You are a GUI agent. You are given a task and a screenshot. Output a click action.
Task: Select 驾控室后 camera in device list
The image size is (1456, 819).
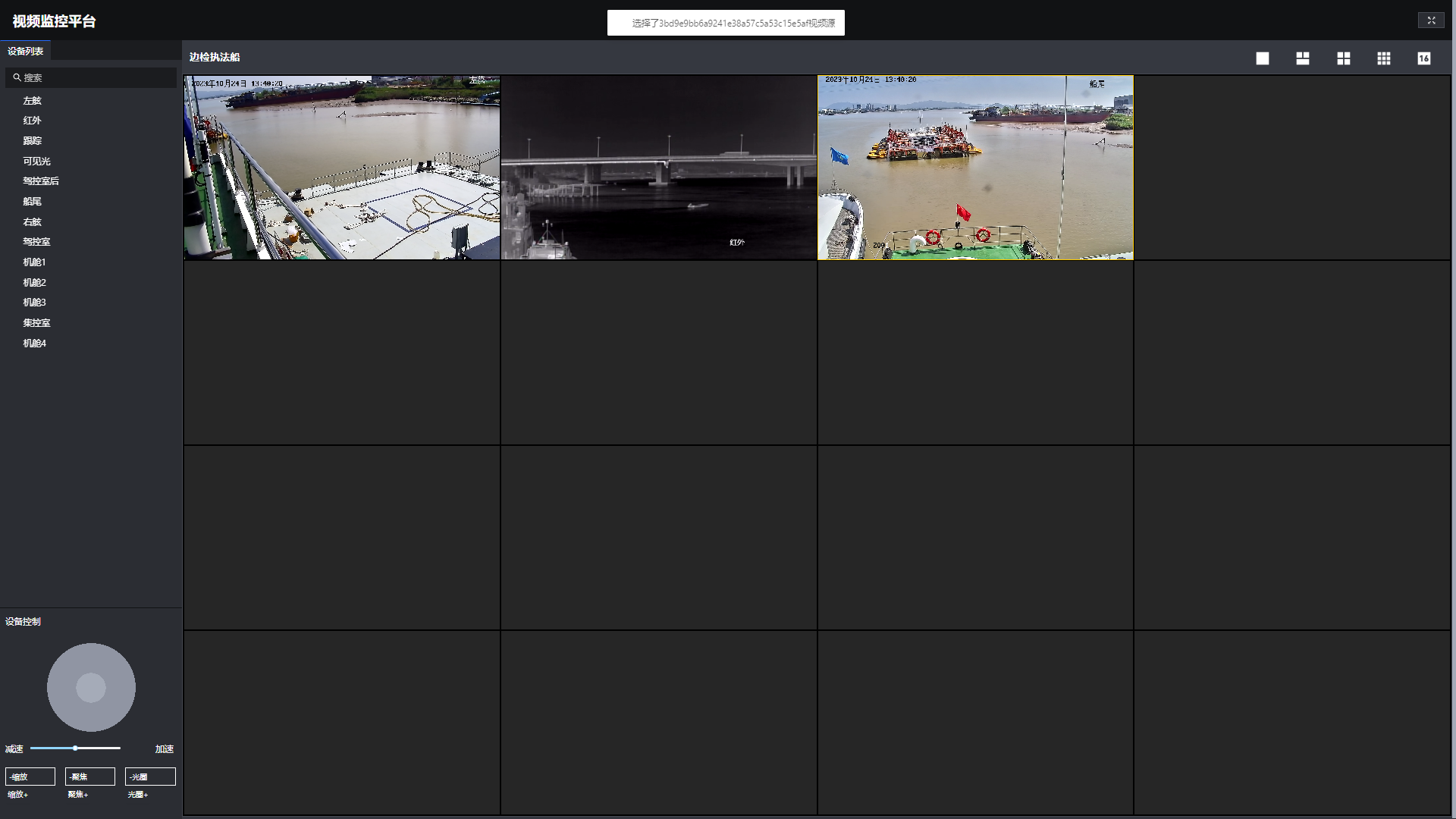(41, 181)
